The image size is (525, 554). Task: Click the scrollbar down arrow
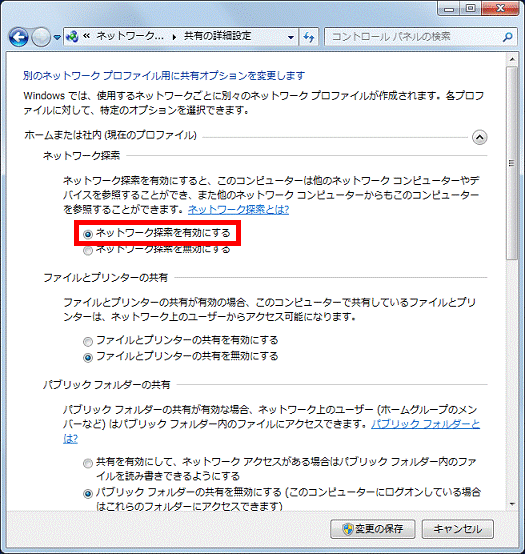(512, 504)
